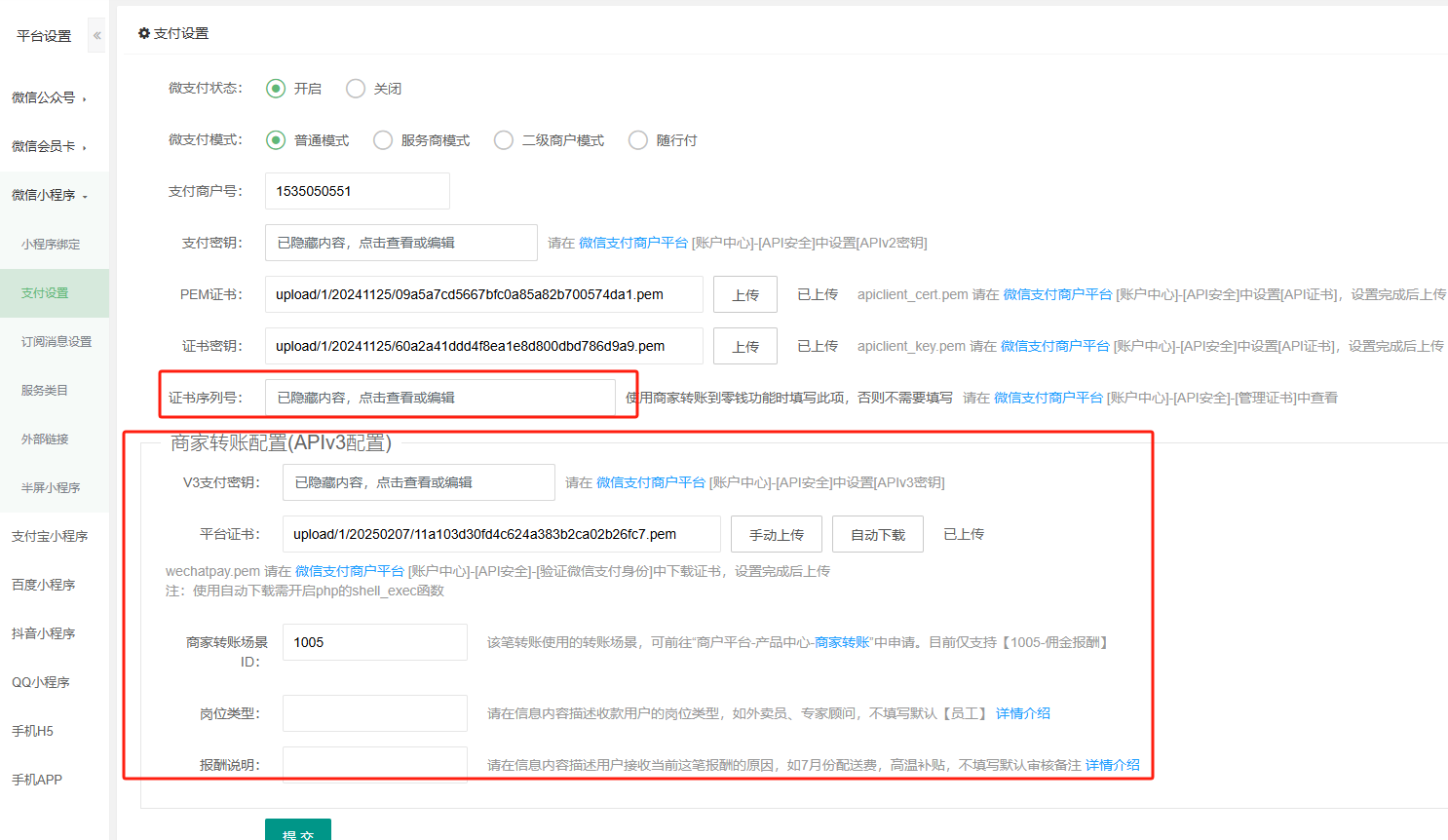Open 商家转账 link in scene ID hint
1448x840 pixels.
pyautogui.click(x=842, y=642)
